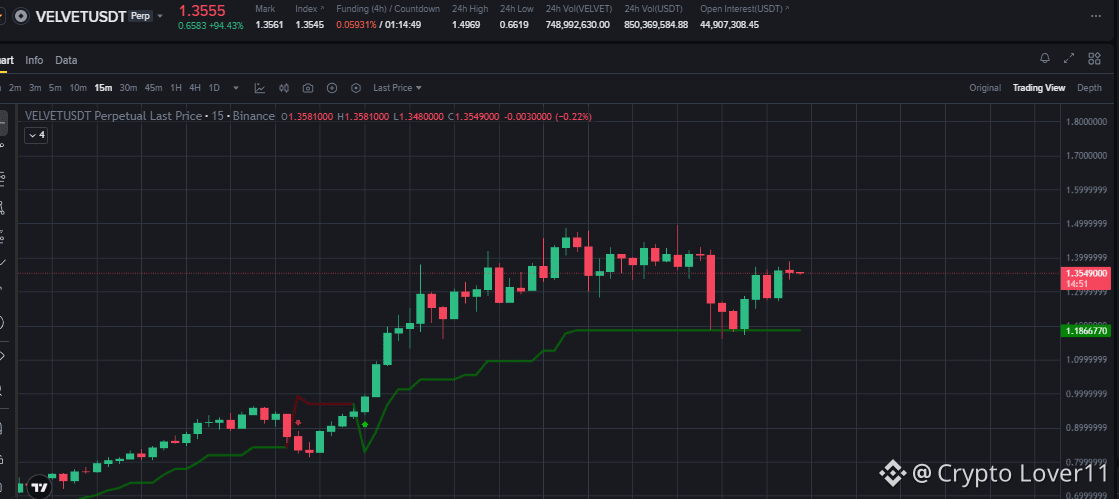Select the 10m interval
The width and height of the screenshot is (1119, 499).
tap(78, 88)
